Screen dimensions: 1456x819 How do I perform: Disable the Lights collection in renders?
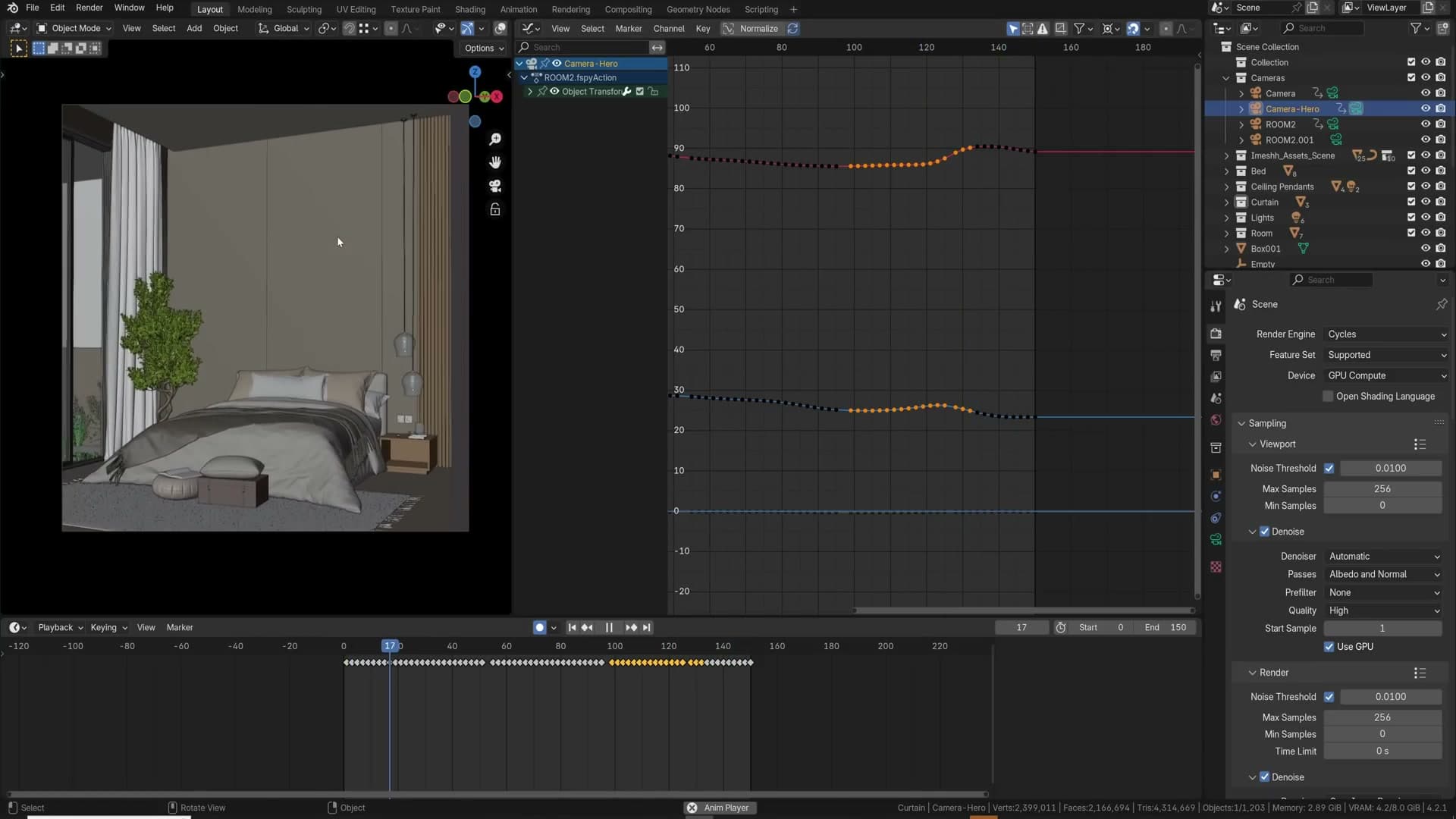pyautogui.click(x=1441, y=218)
